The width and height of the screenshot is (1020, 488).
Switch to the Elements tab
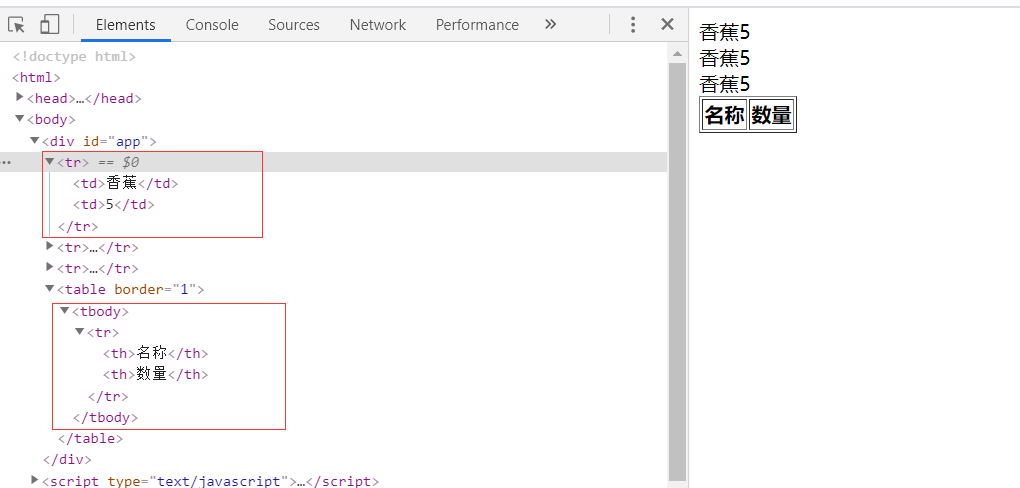[x=126, y=25]
